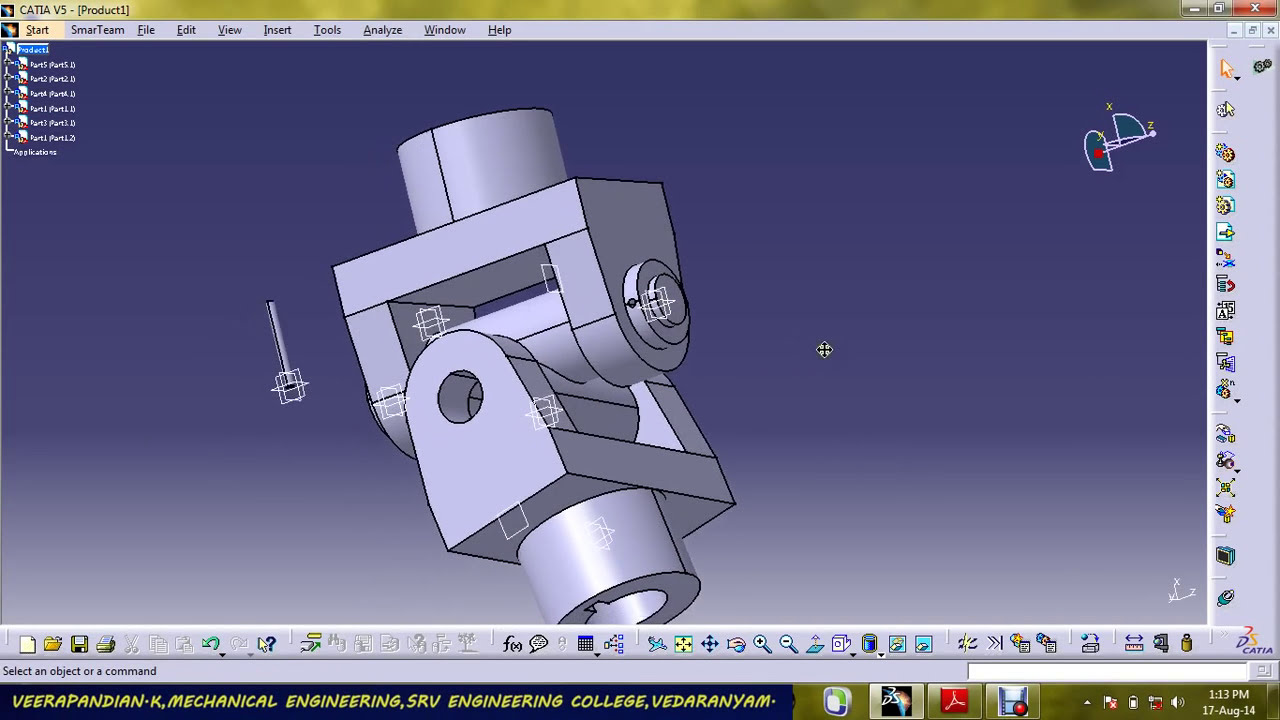This screenshot has width=1280, height=720.
Task: Click the CATIA taskbar icon
Action: [x=896, y=701]
